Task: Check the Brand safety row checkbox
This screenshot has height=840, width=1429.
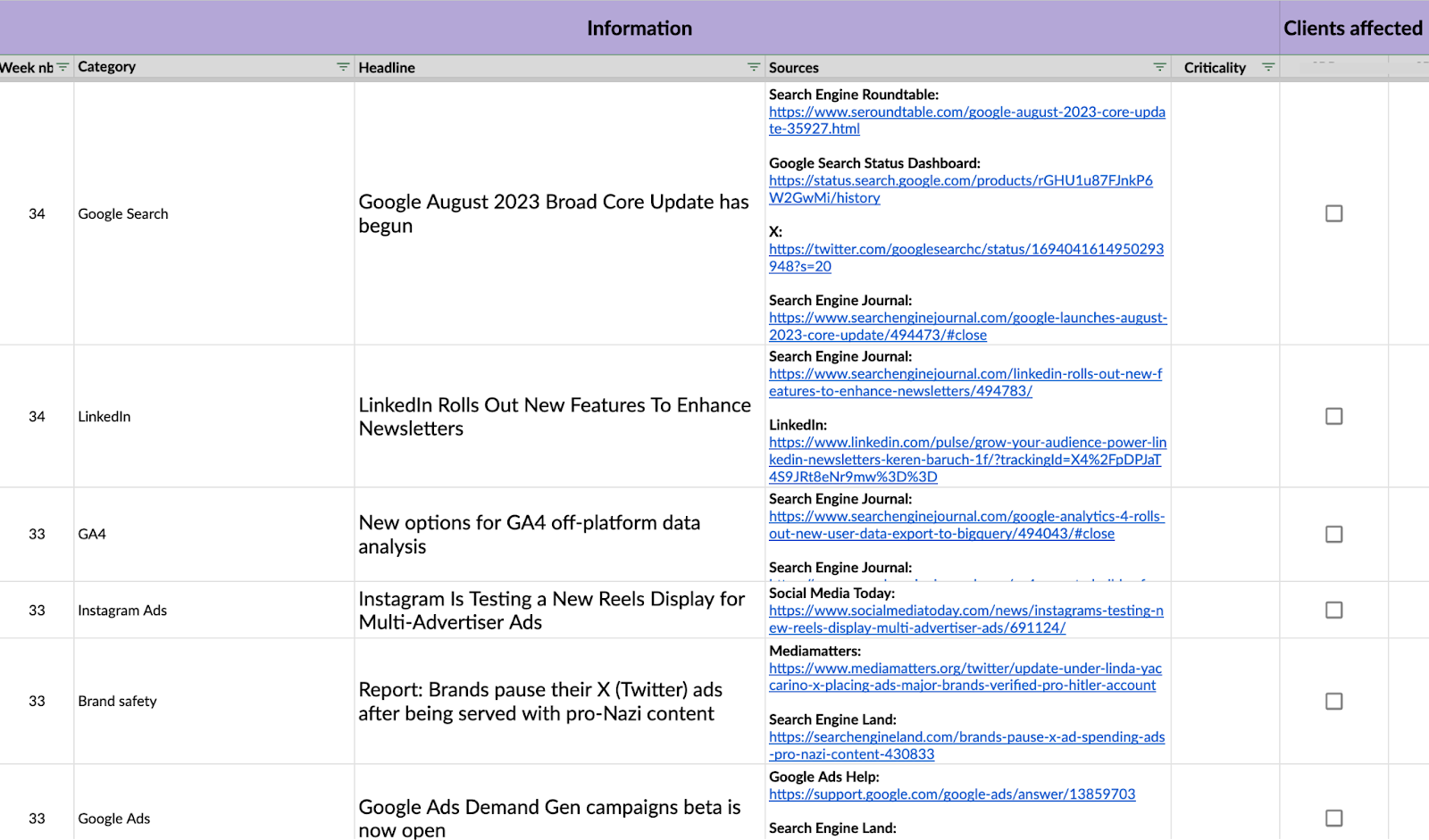Action: 1333,701
